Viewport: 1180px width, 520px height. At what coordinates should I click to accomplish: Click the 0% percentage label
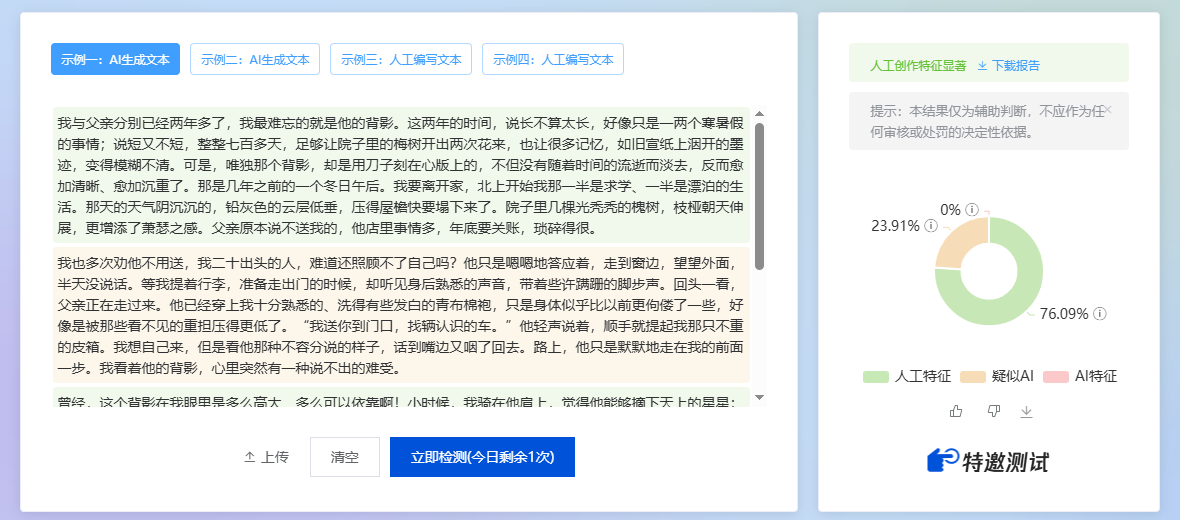coord(950,209)
